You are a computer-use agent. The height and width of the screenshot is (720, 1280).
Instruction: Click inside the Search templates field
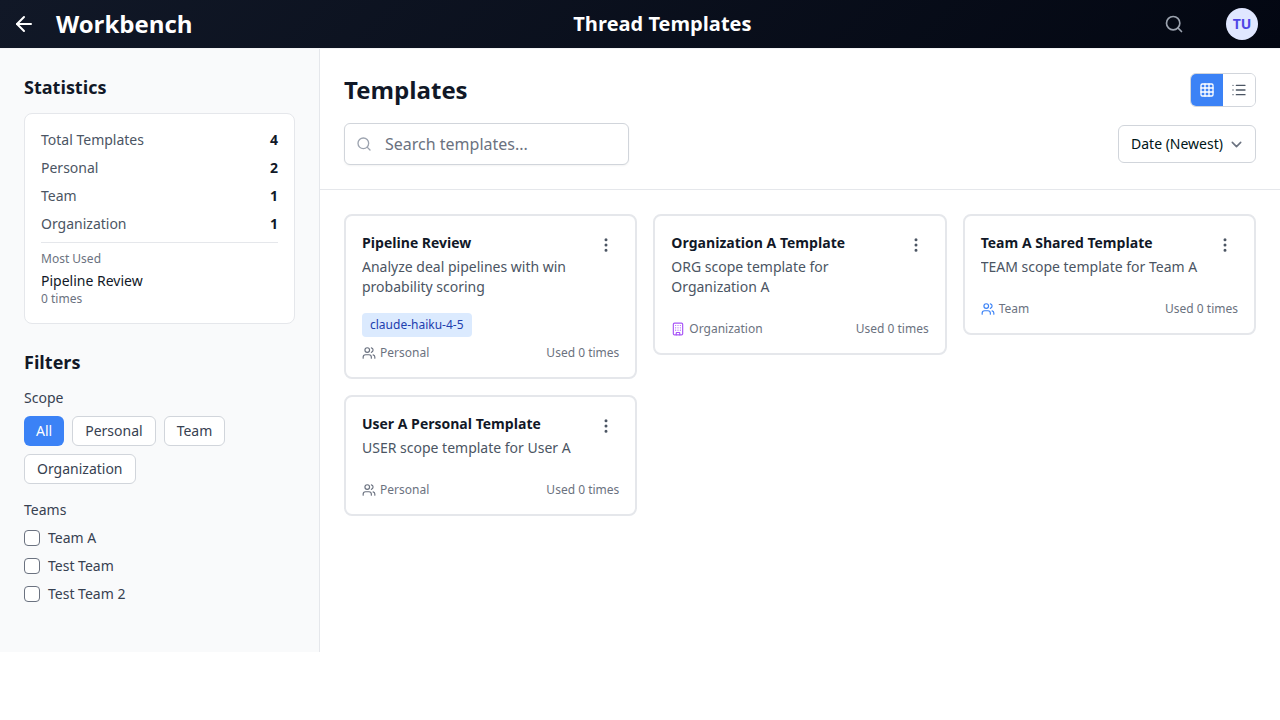(x=486, y=143)
